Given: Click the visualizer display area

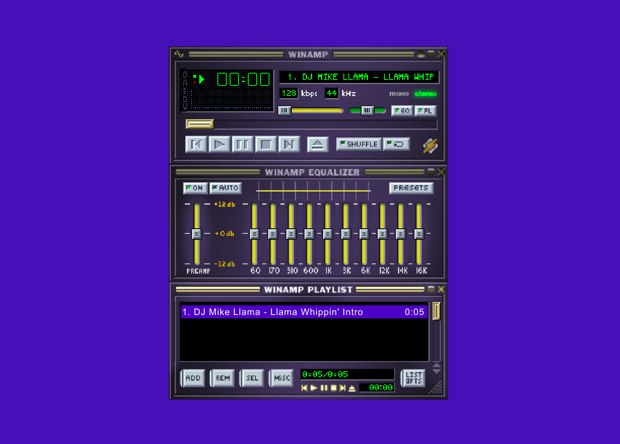Looking at the screenshot, I should [231, 99].
